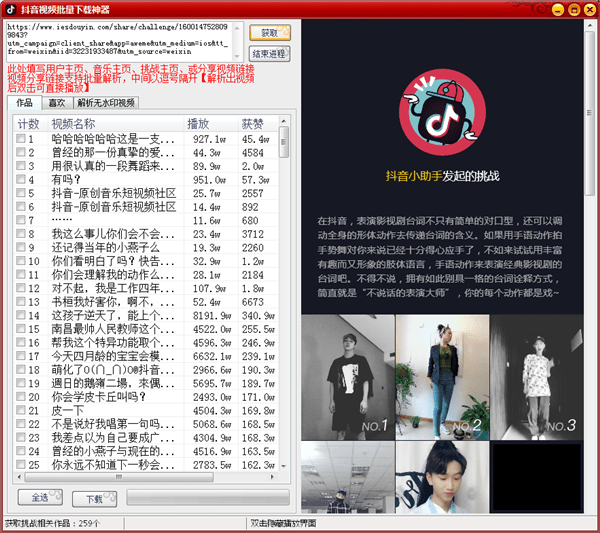Click status bar text 获取挑战相关作品：259个
The width and height of the screenshot is (600, 533).
pos(52,523)
